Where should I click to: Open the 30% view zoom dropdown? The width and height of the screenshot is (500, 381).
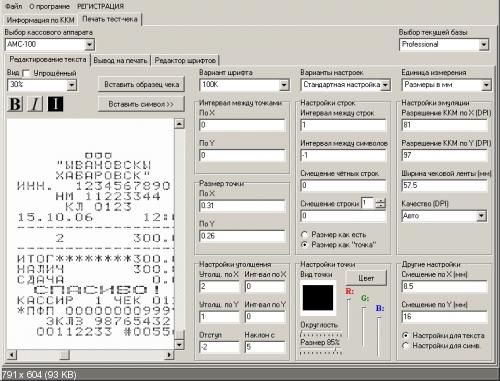point(72,85)
